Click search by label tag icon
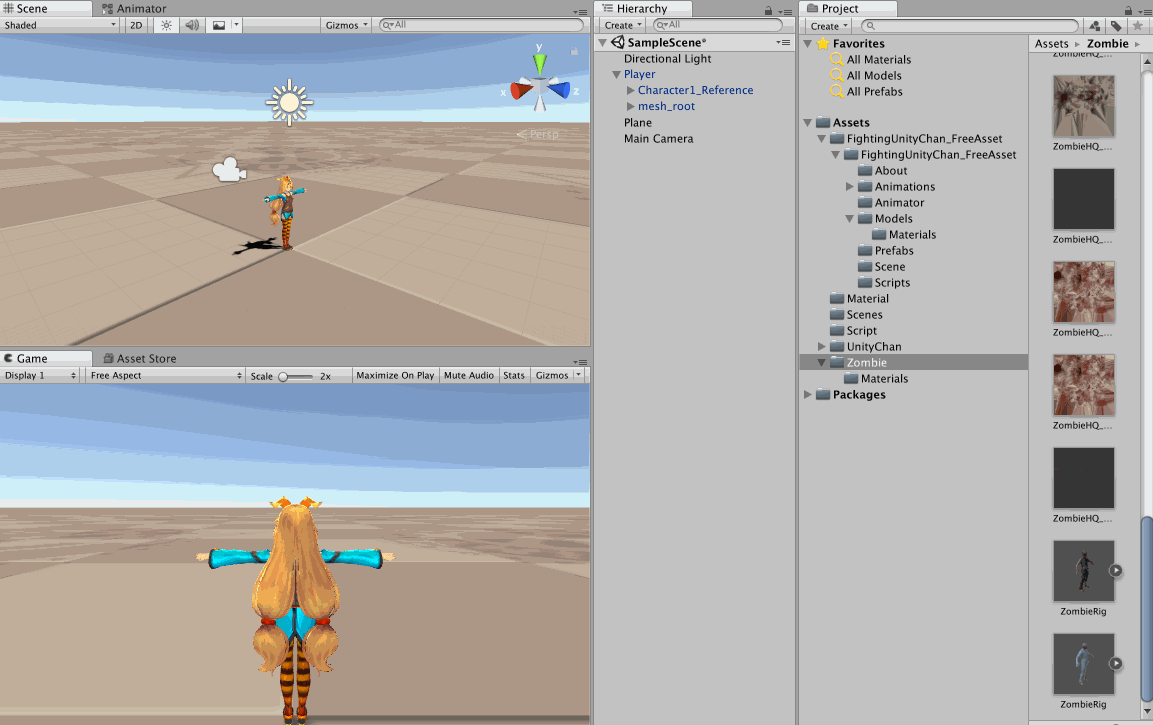The image size is (1153, 725). [x=1116, y=26]
